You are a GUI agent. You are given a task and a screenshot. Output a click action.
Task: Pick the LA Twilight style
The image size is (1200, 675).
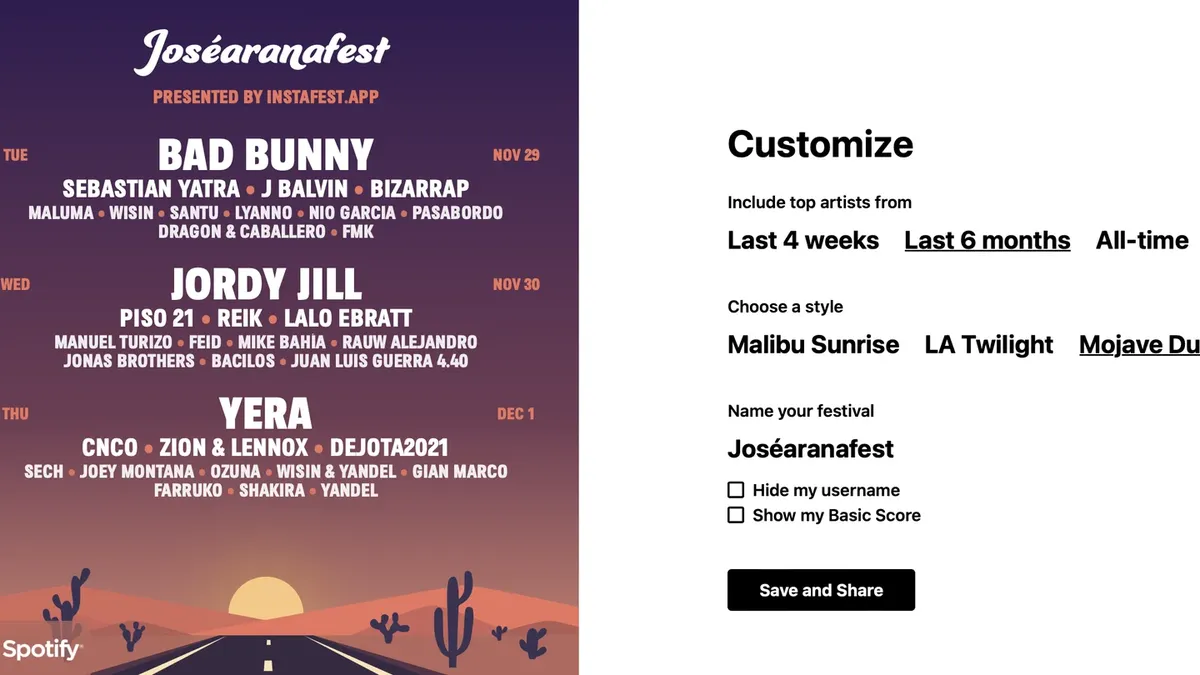coord(989,345)
